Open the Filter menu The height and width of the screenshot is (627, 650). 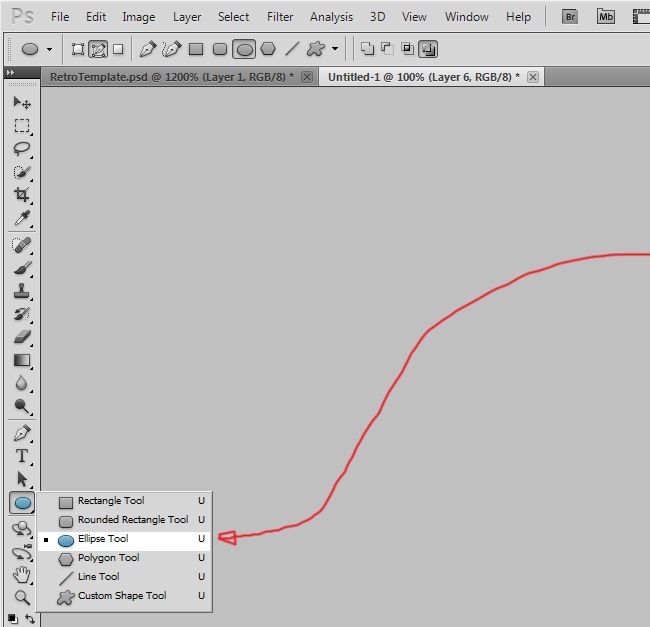(280, 17)
